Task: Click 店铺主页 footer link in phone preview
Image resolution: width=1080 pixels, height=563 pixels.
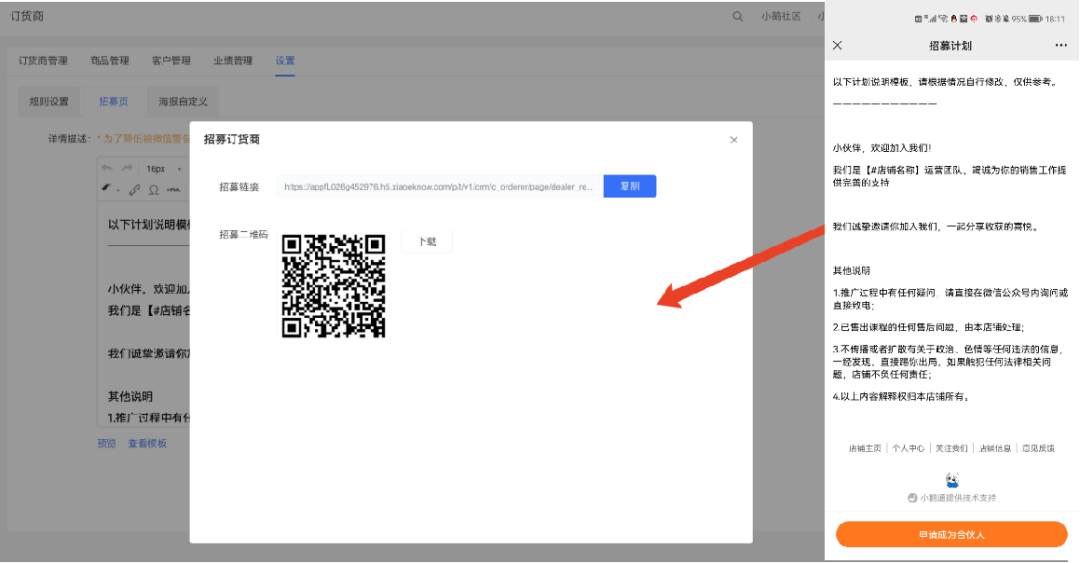Action: pos(865,448)
